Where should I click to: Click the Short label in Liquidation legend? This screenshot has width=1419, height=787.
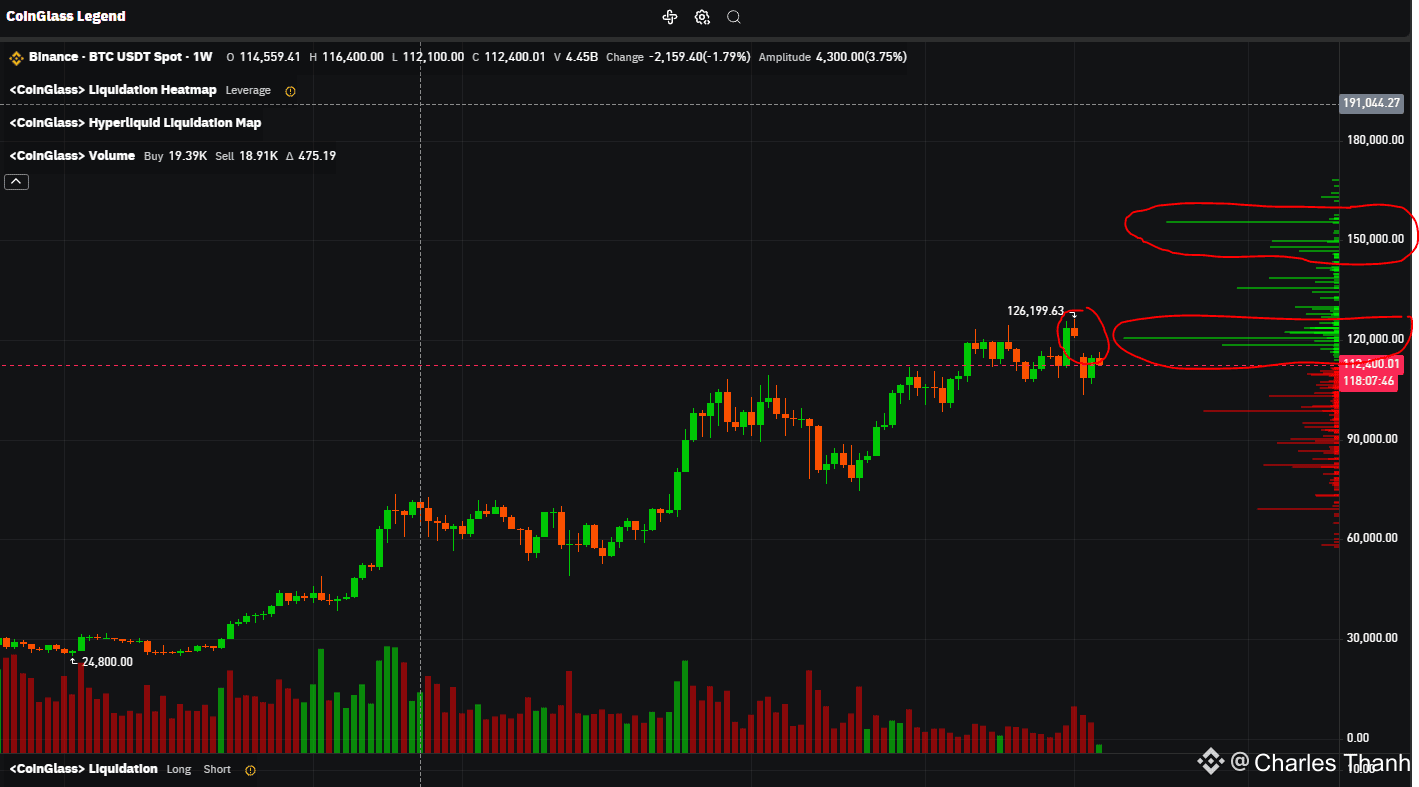coord(217,769)
